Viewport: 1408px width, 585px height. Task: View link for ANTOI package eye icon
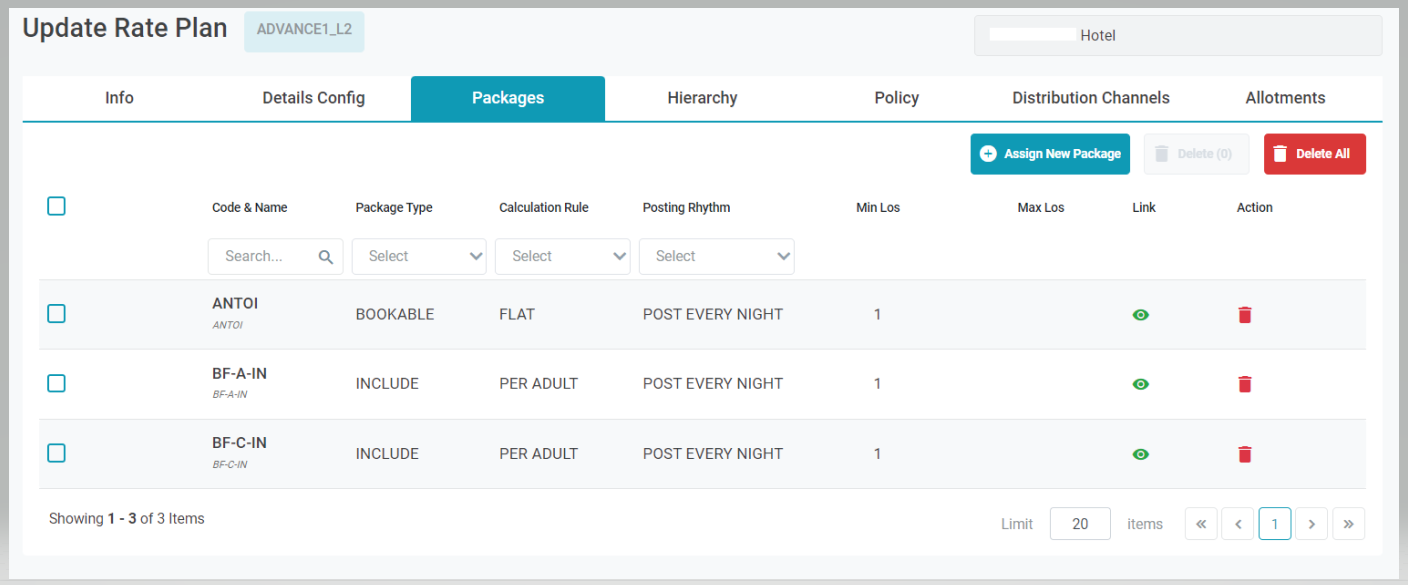coord(1141,315)
